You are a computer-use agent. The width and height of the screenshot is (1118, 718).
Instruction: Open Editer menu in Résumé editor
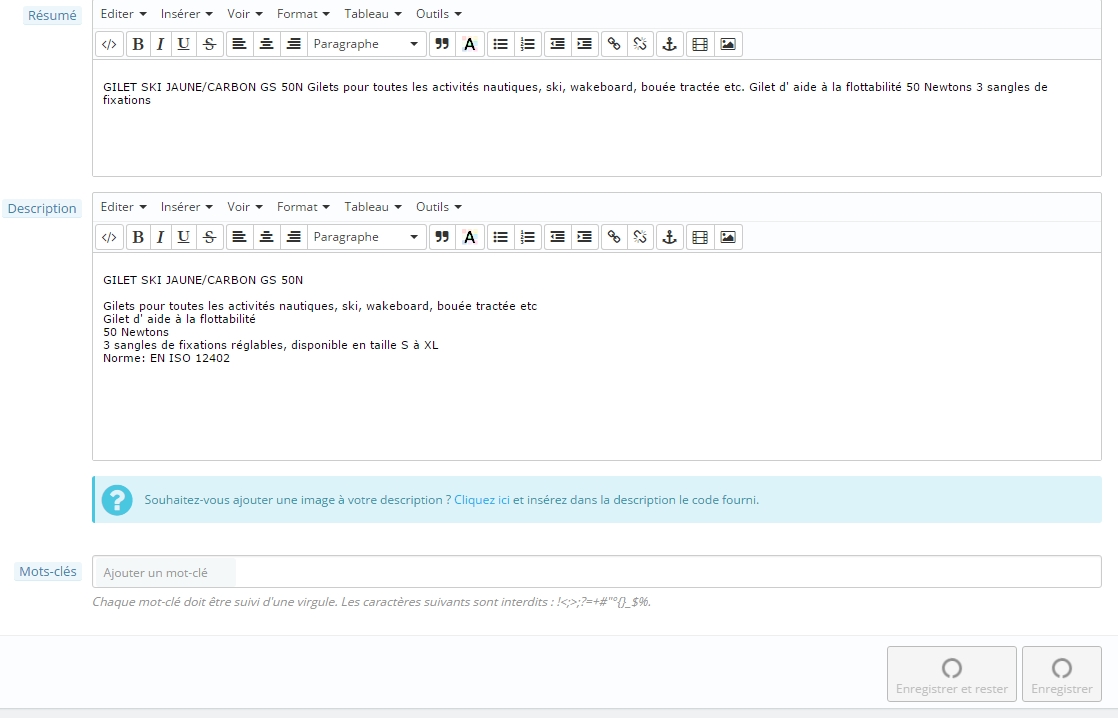(123, 14)
